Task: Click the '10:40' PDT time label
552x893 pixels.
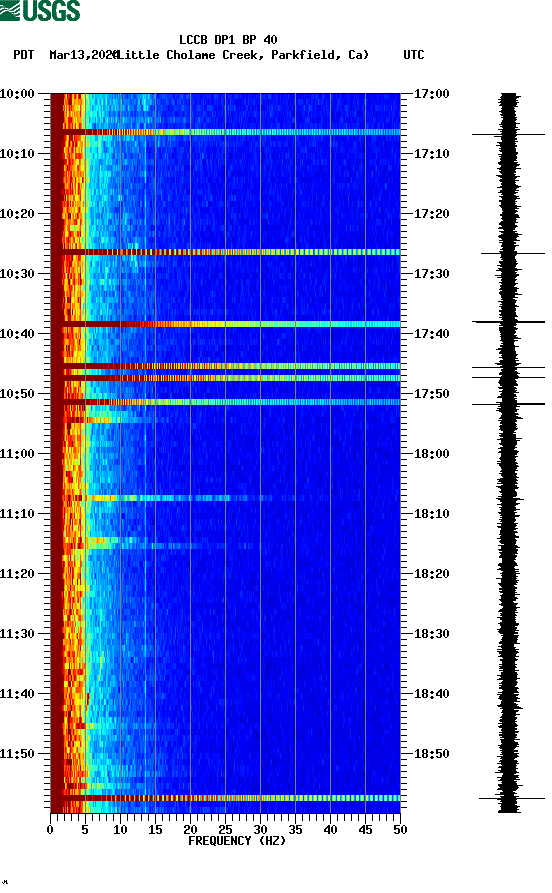Action: (17, 334)
